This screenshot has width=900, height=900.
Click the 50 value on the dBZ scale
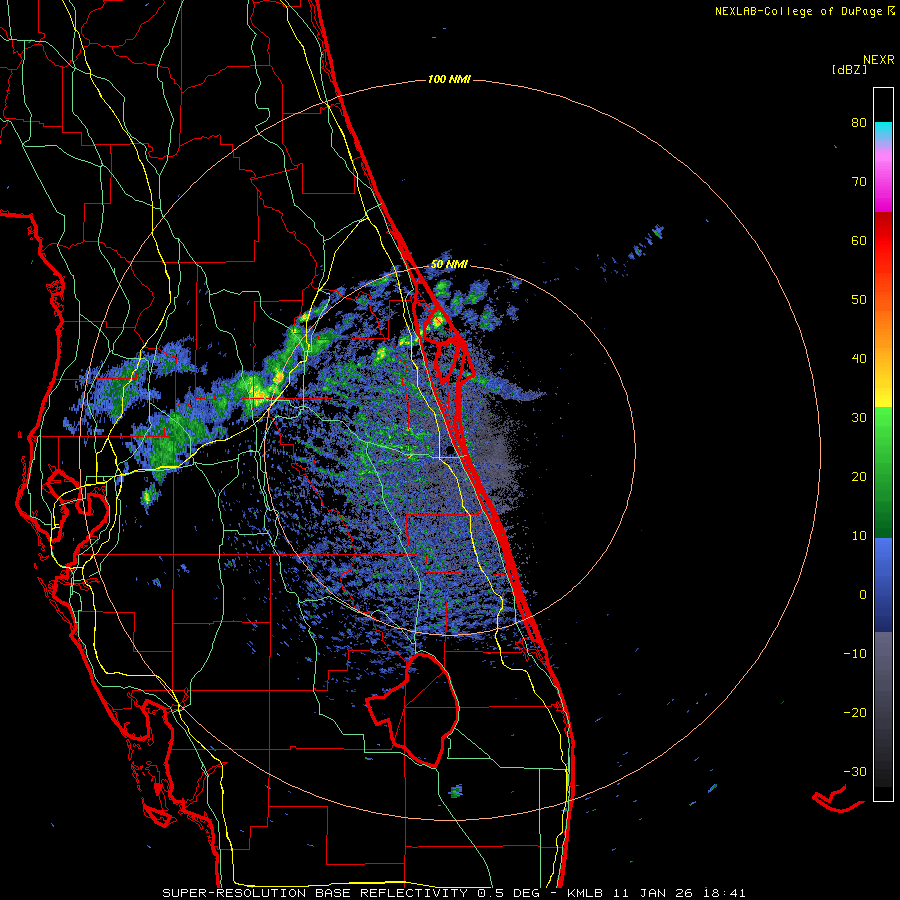(x=859, y=300)
